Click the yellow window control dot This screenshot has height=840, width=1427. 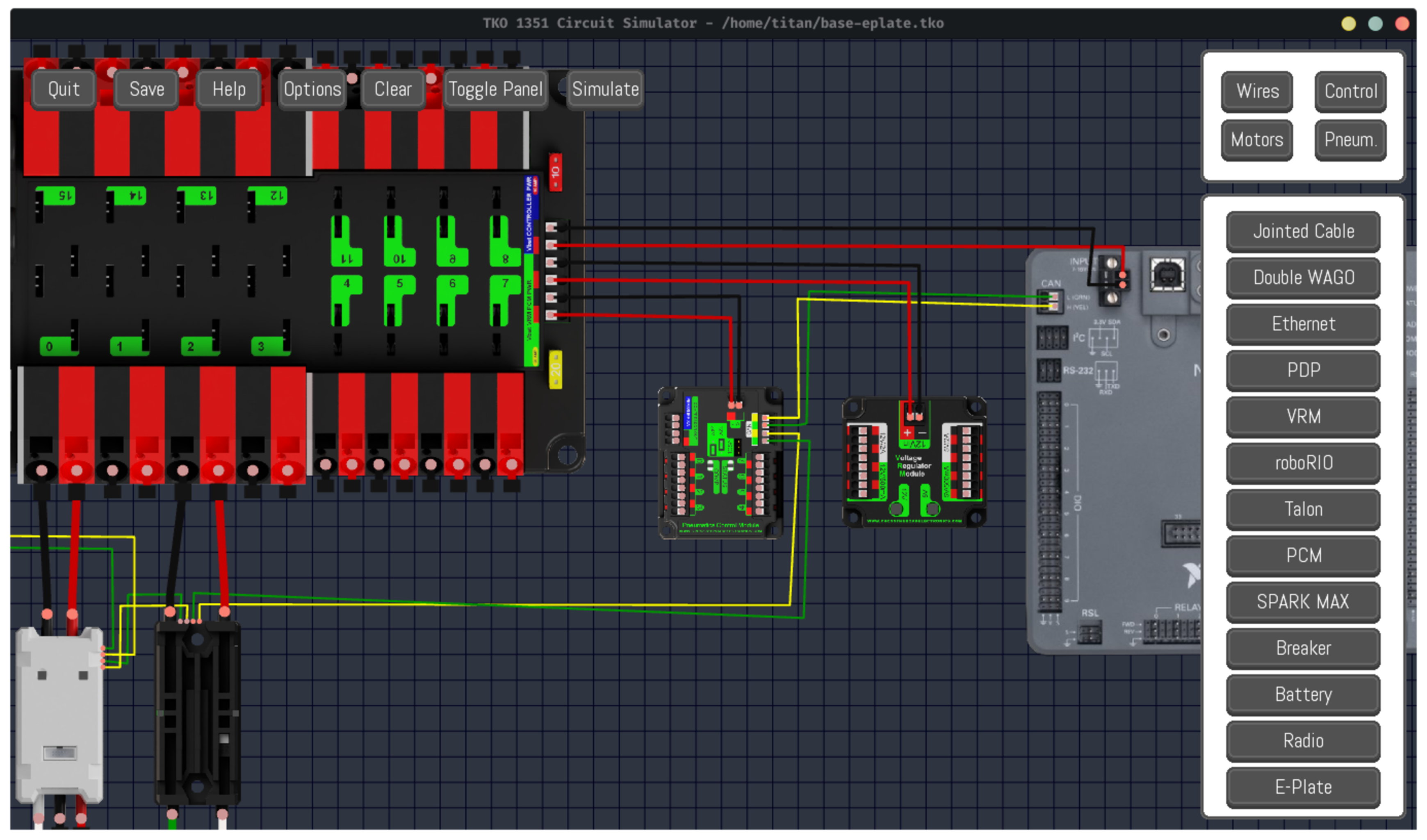point(1348,24)
